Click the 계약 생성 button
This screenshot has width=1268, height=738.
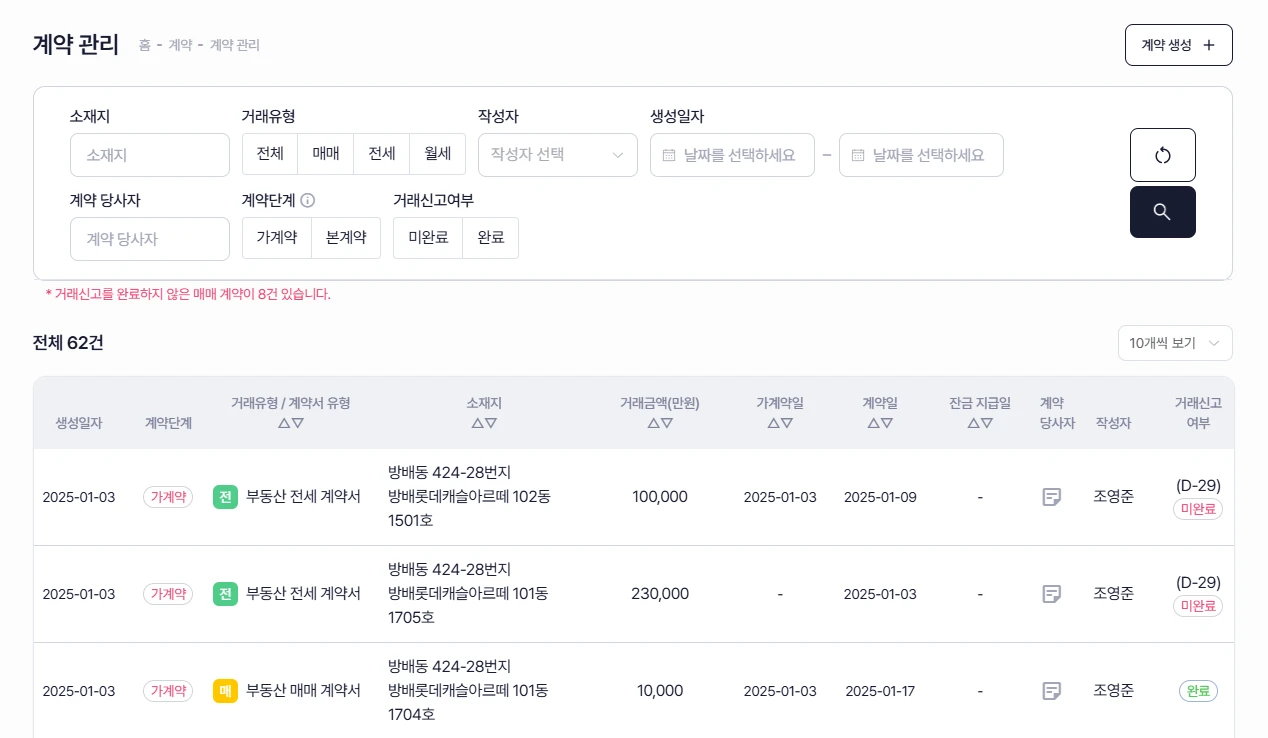[x=1178, y=45]
